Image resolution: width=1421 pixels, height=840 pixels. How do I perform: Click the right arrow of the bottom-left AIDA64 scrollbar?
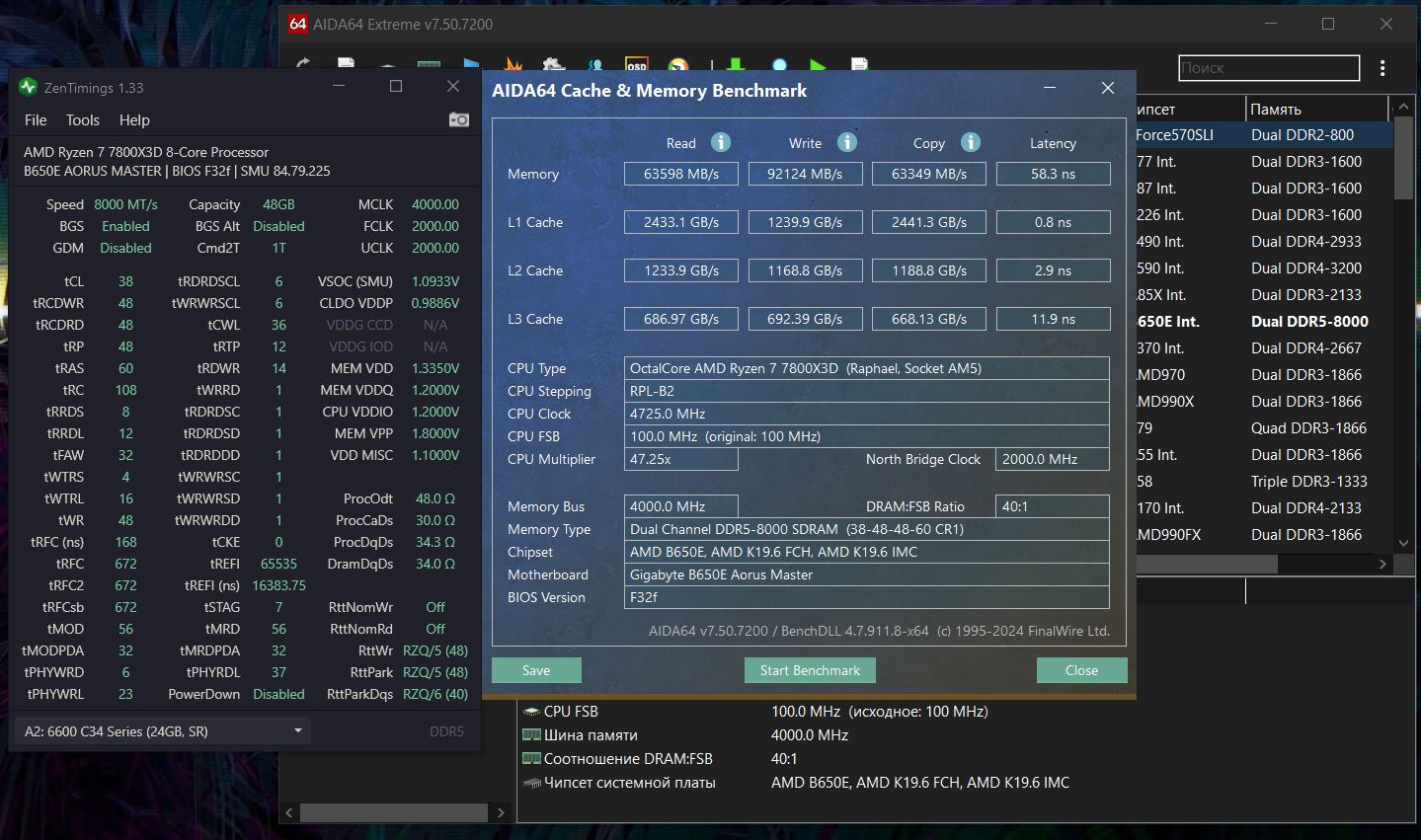point(501,813)
